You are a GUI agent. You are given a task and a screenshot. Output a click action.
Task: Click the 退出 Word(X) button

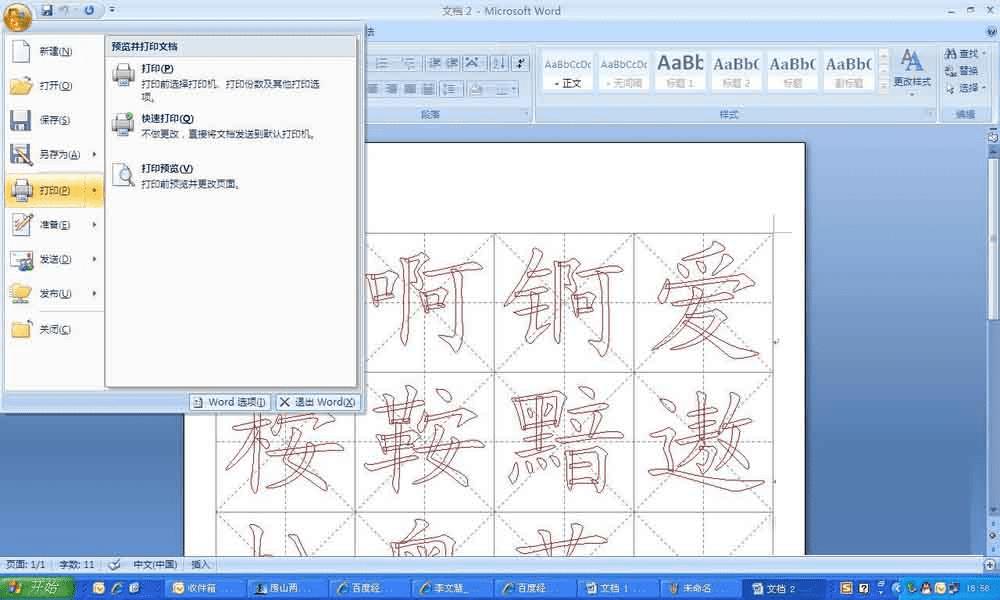click(x=318, y=402)
